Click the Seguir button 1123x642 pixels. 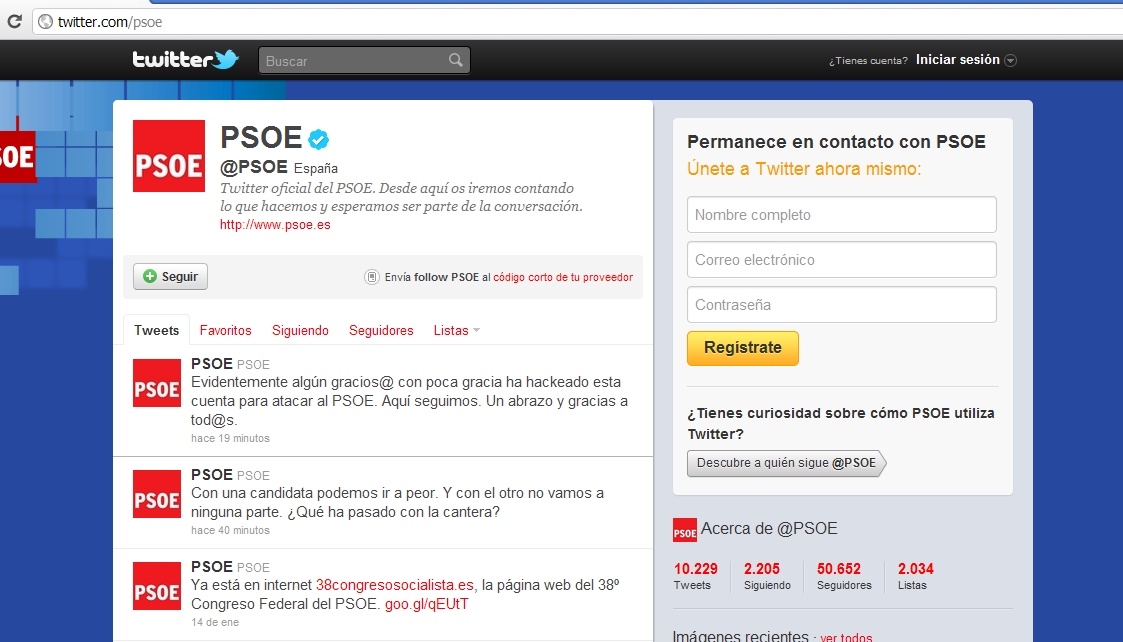170,277
